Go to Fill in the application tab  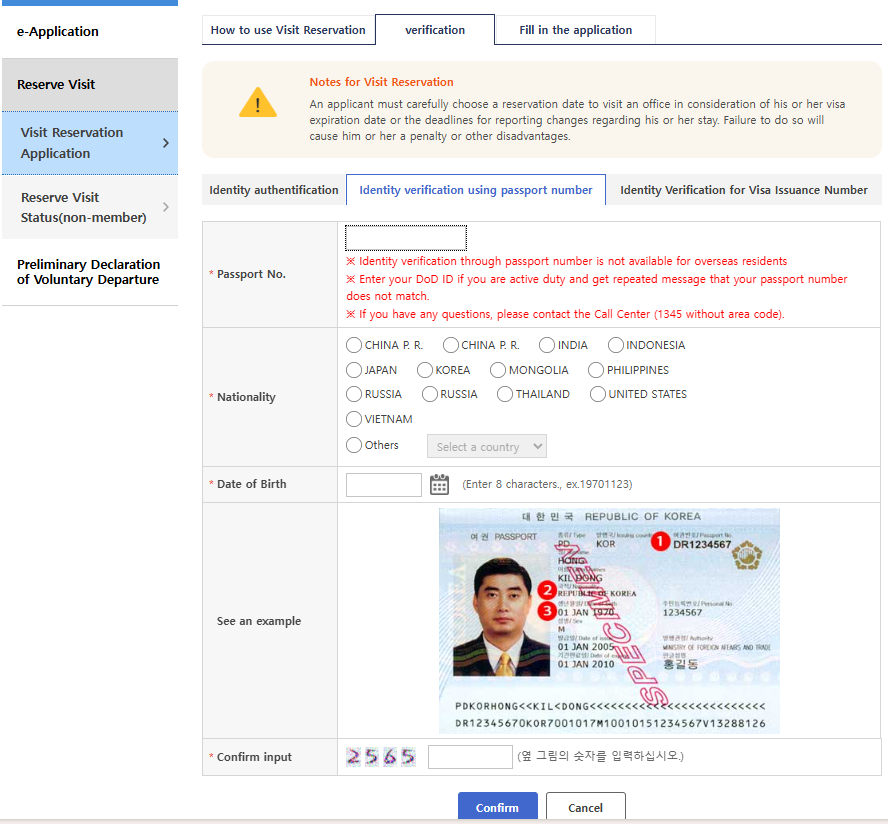tap(575, 30)
